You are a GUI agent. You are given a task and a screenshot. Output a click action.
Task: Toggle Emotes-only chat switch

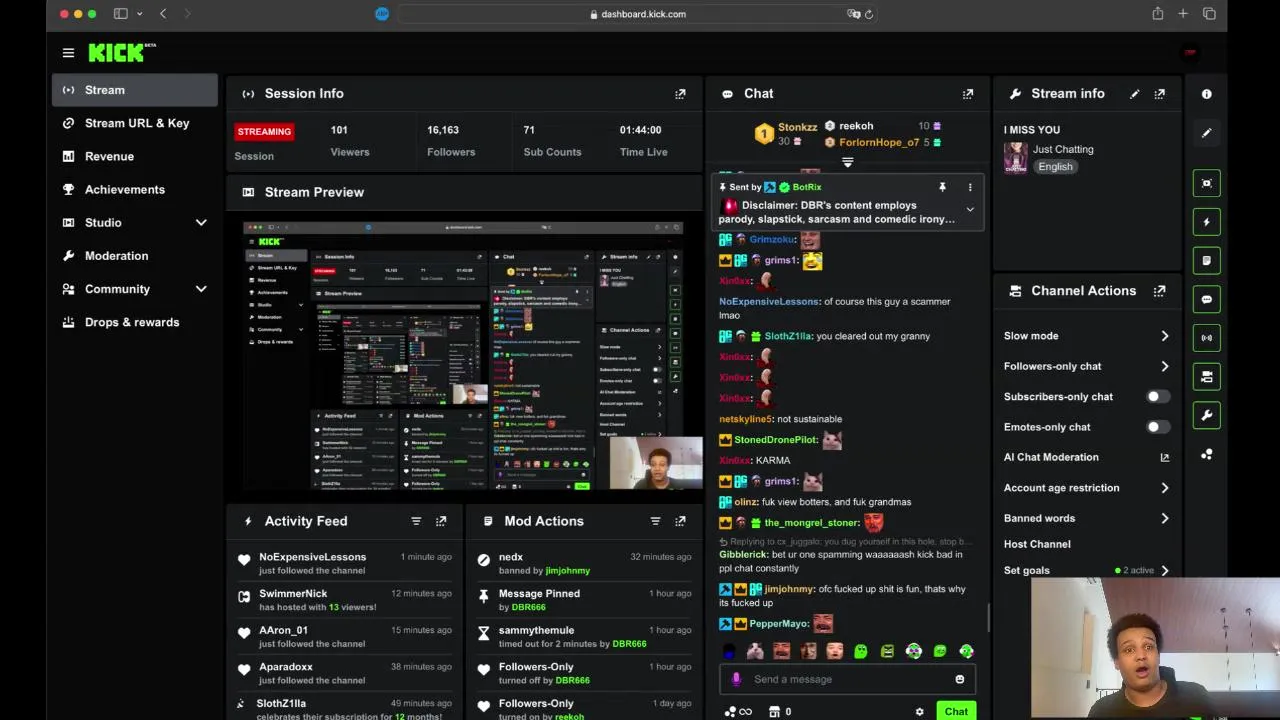click(1157, 427)
